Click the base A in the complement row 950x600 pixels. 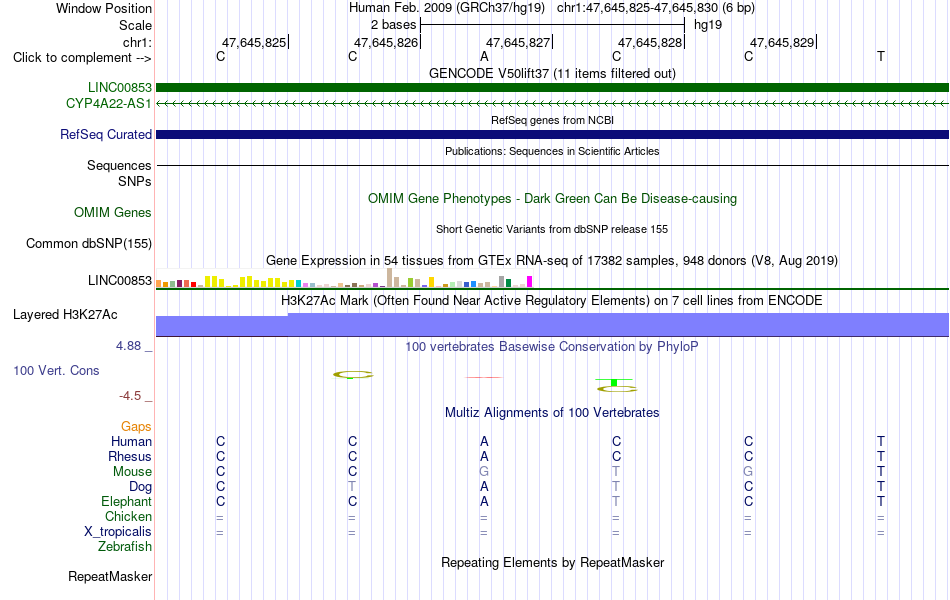[x=484, y=56]
